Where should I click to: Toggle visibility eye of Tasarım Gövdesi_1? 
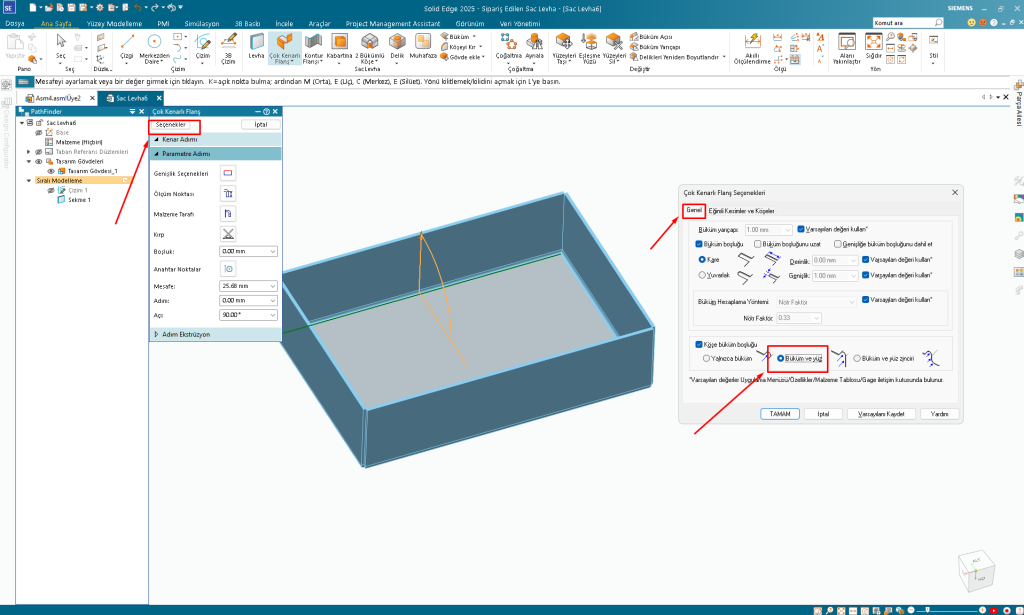(50, 171)
